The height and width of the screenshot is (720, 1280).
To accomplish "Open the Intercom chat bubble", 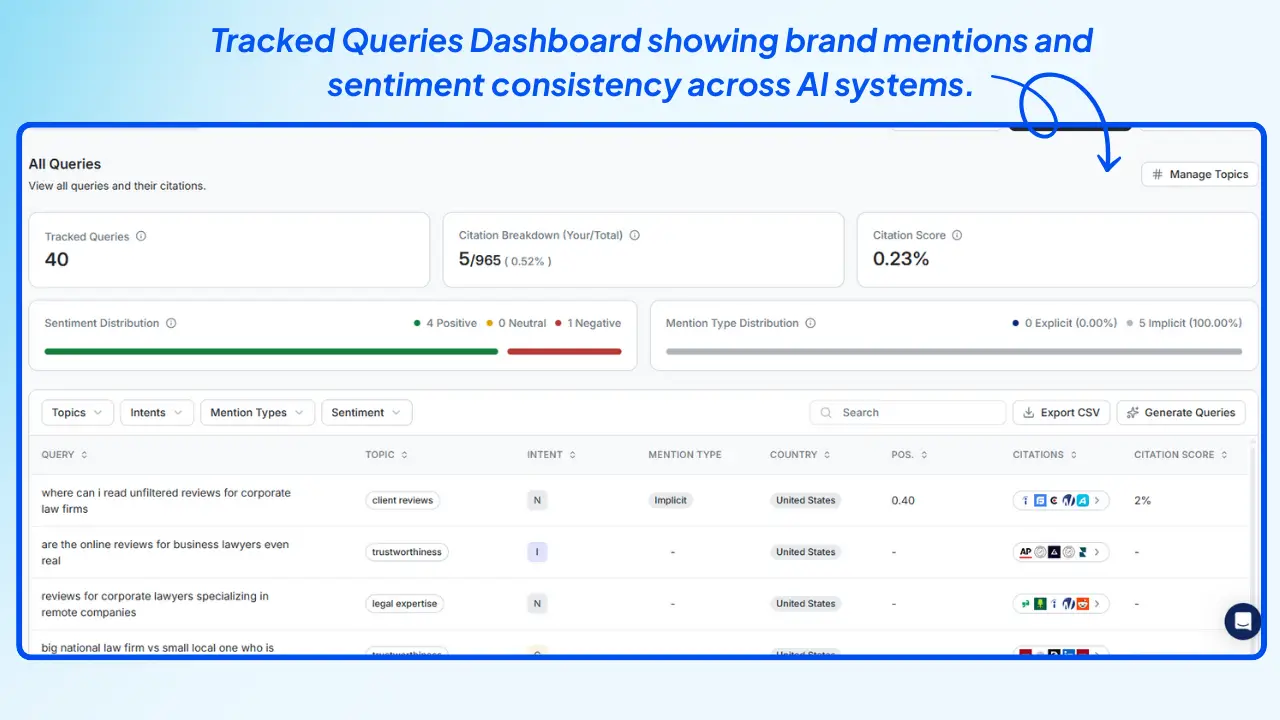I will tap(1242, 621).
